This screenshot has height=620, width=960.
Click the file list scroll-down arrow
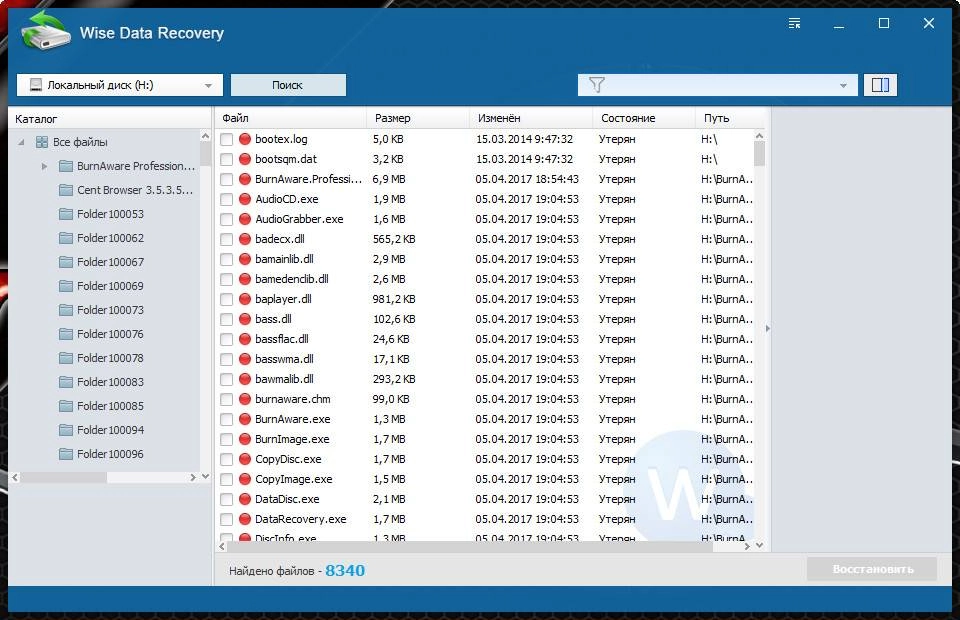(x=759, y=545)
